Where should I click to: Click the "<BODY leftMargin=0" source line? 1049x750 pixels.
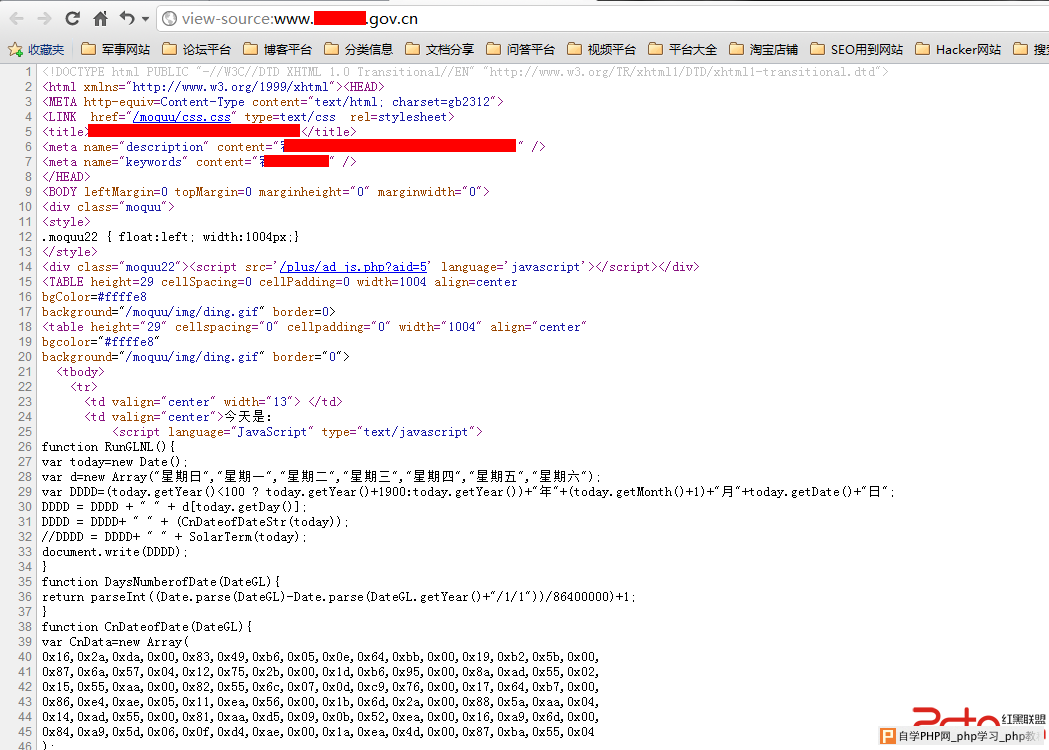pos(266,192)
